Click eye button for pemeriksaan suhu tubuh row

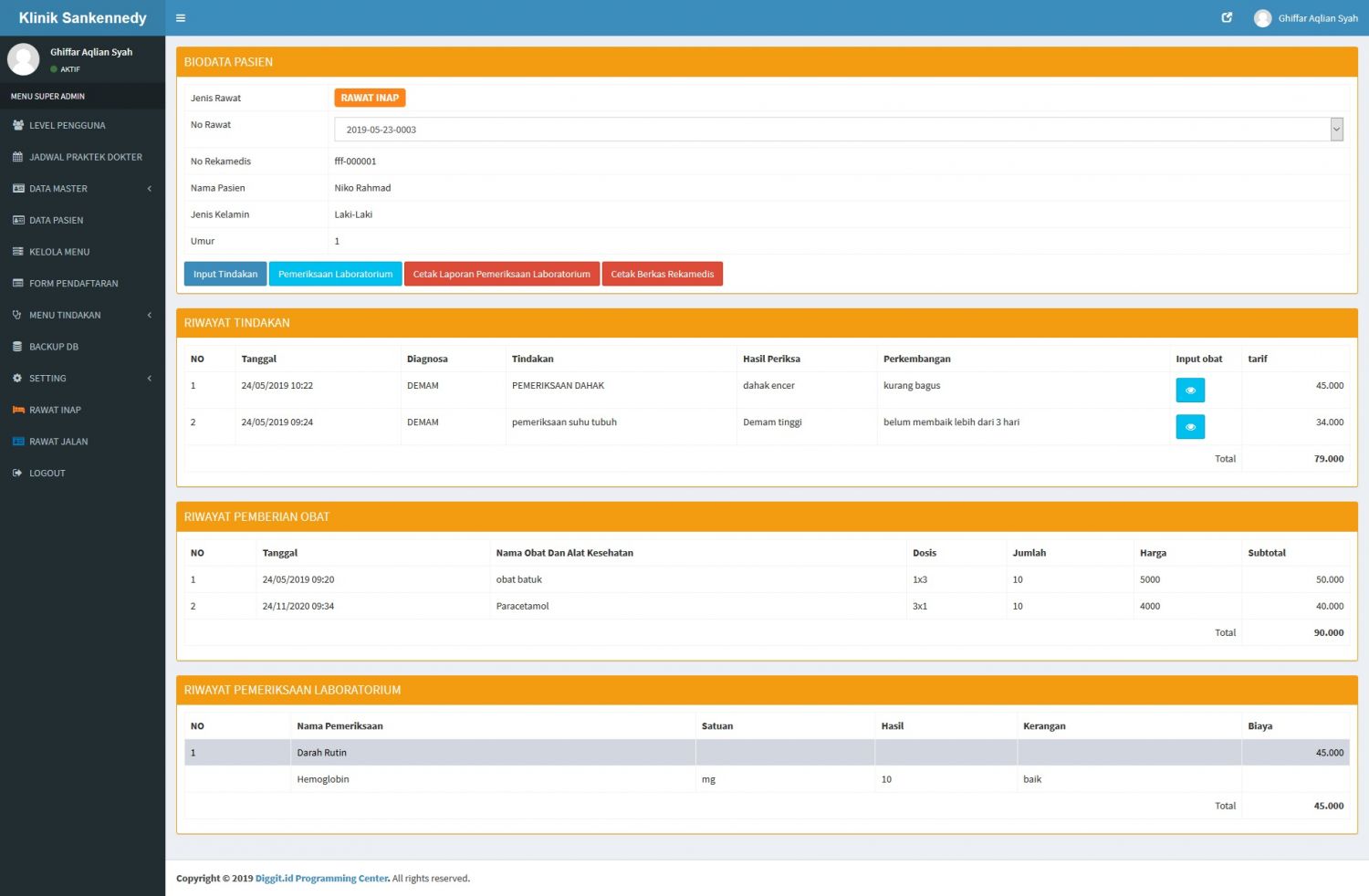point(1189,427)
